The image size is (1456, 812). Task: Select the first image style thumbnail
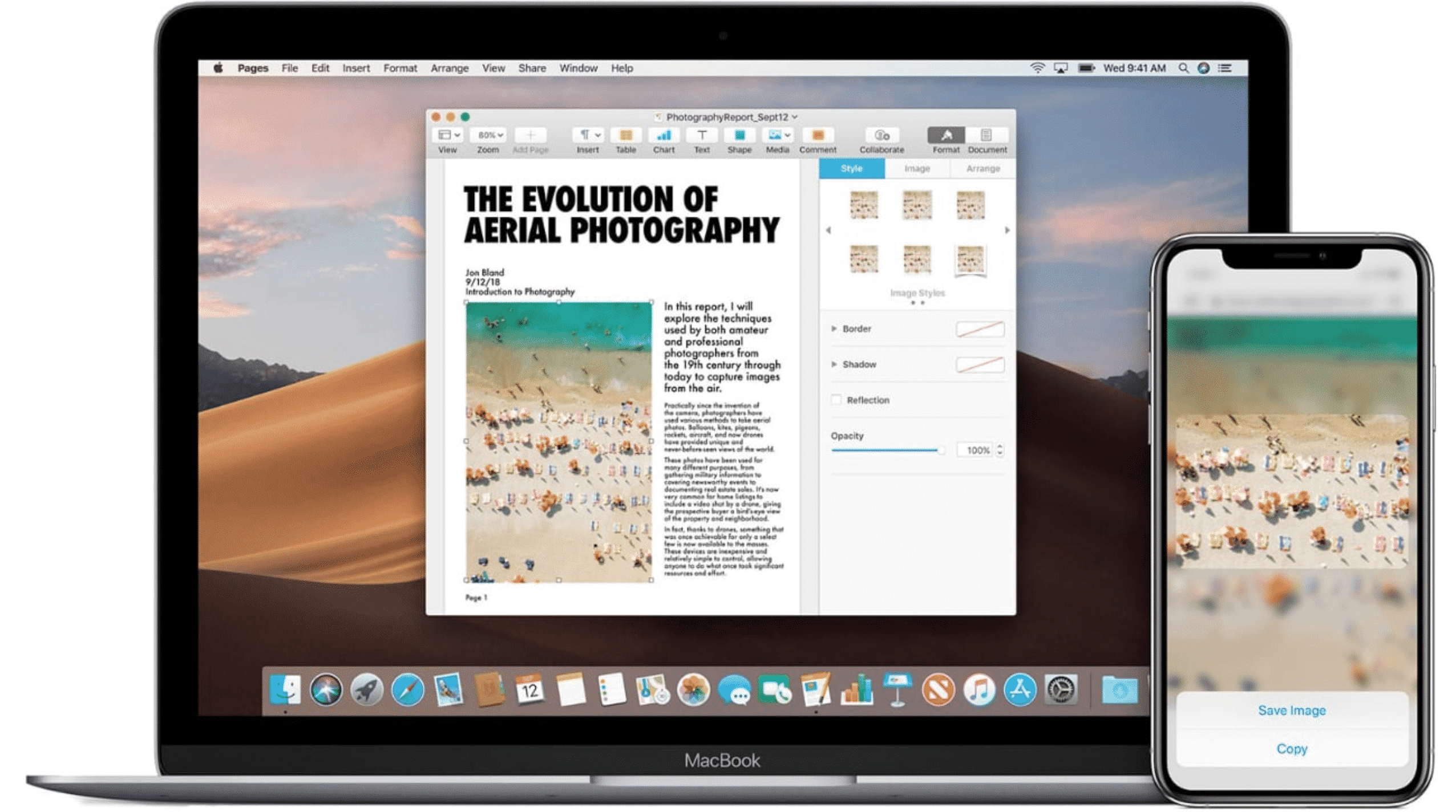[x=863, y=205]
